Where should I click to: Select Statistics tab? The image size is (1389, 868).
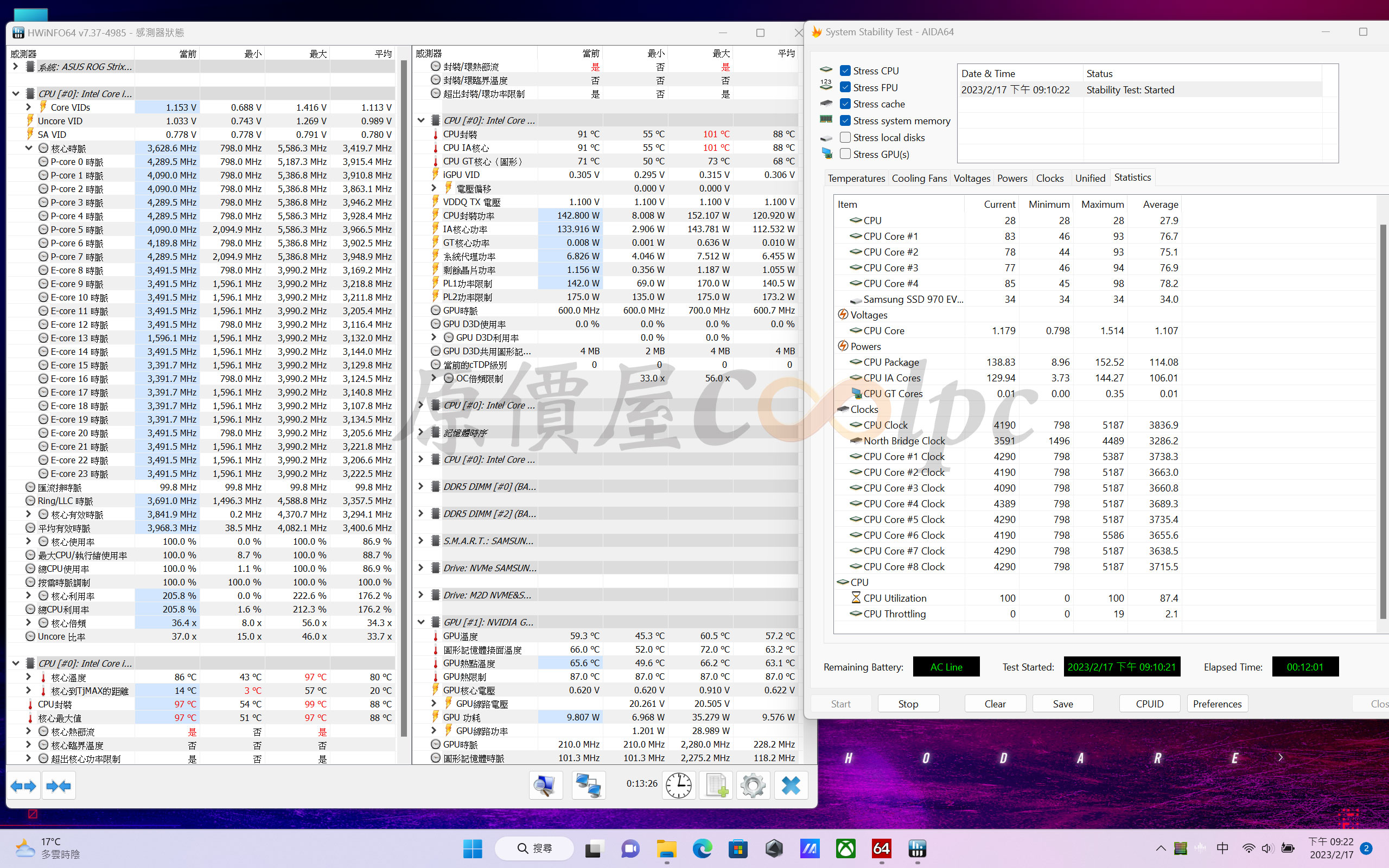[1132, 177]
